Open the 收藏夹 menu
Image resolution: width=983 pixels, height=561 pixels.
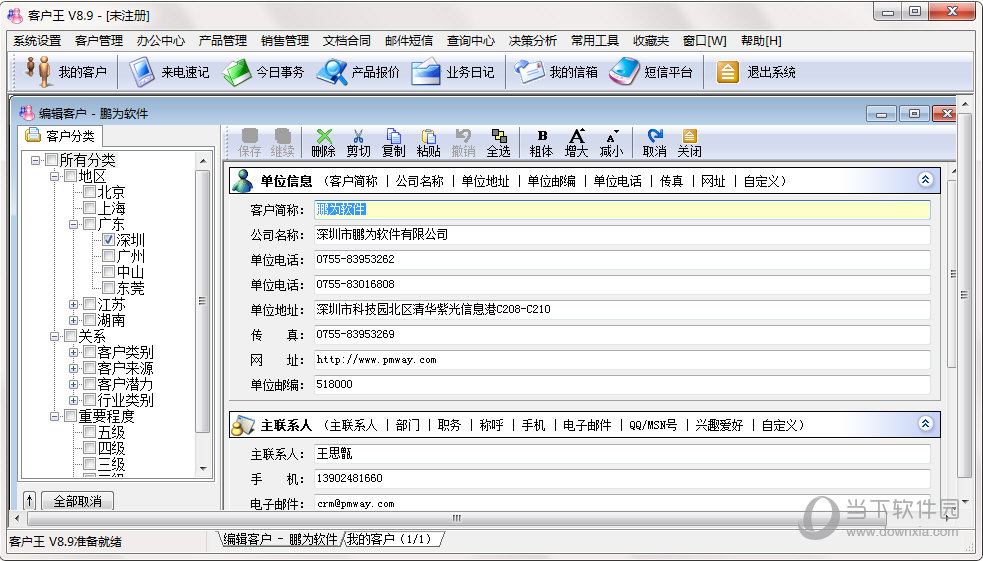(651, 41)
